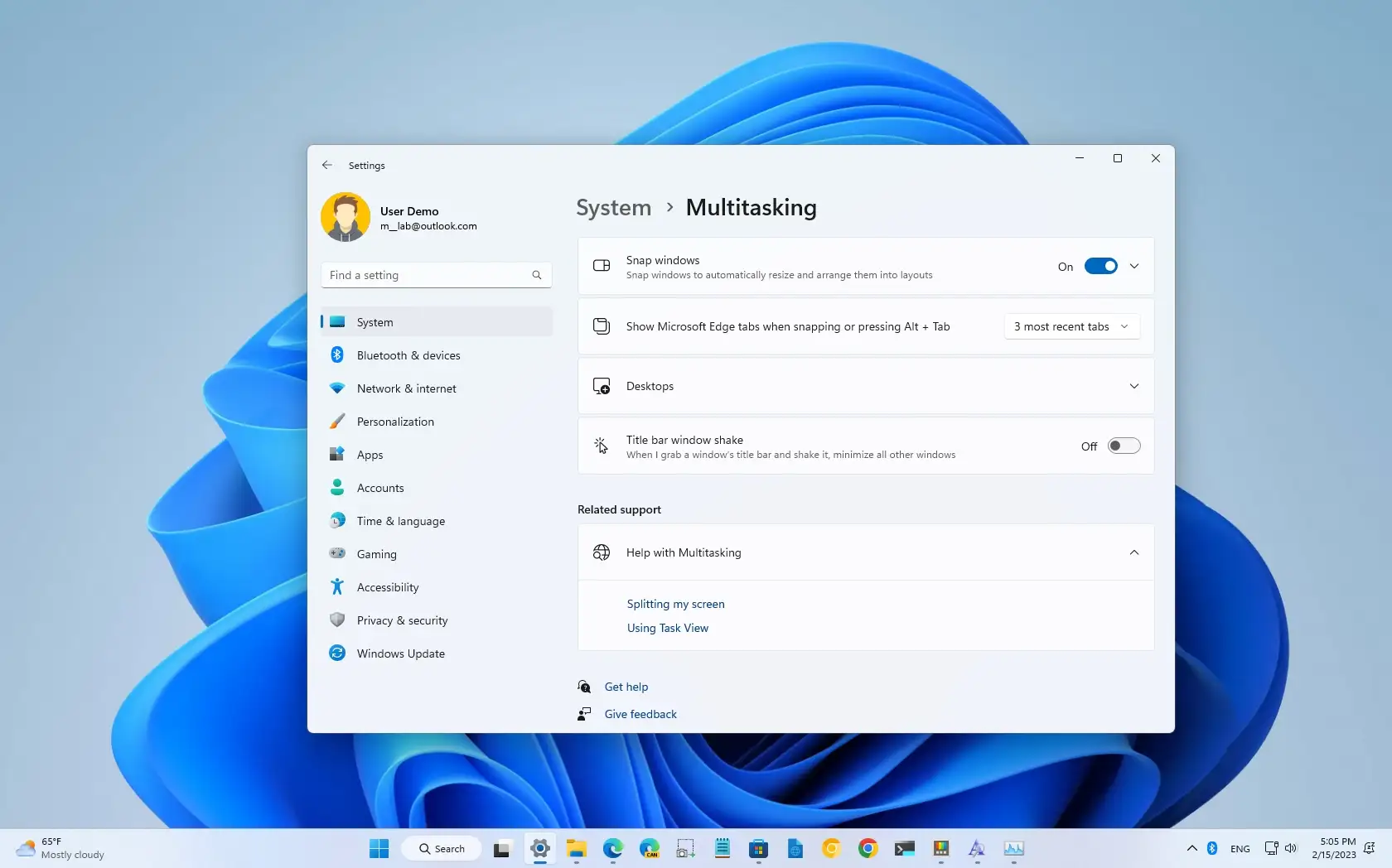Click Give feedback

click(640, 713)
